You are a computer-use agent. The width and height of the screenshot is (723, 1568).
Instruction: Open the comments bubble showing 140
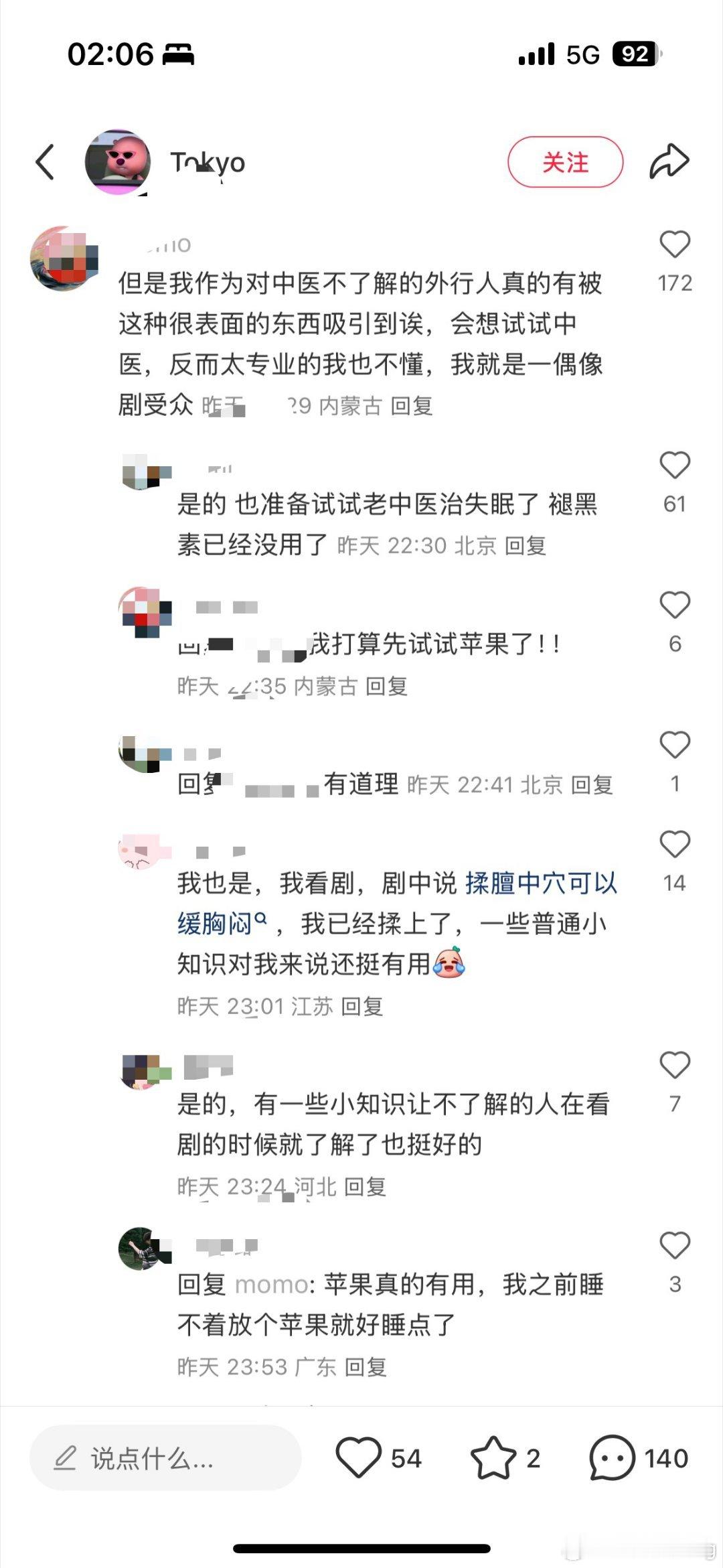pyautogui.click(x=612, y=1457)
